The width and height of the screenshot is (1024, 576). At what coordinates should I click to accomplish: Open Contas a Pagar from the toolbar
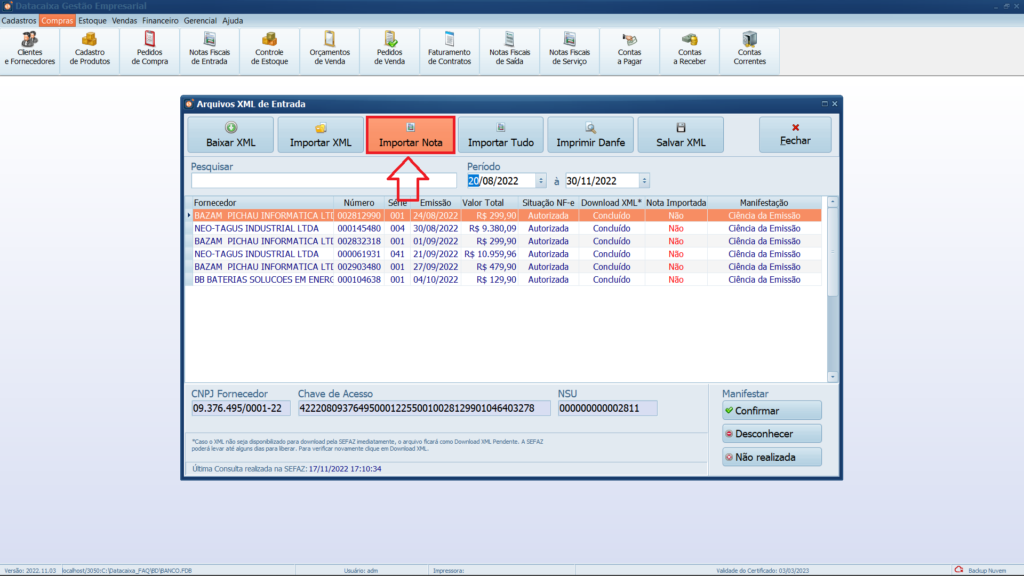click(x=630, y=49)
